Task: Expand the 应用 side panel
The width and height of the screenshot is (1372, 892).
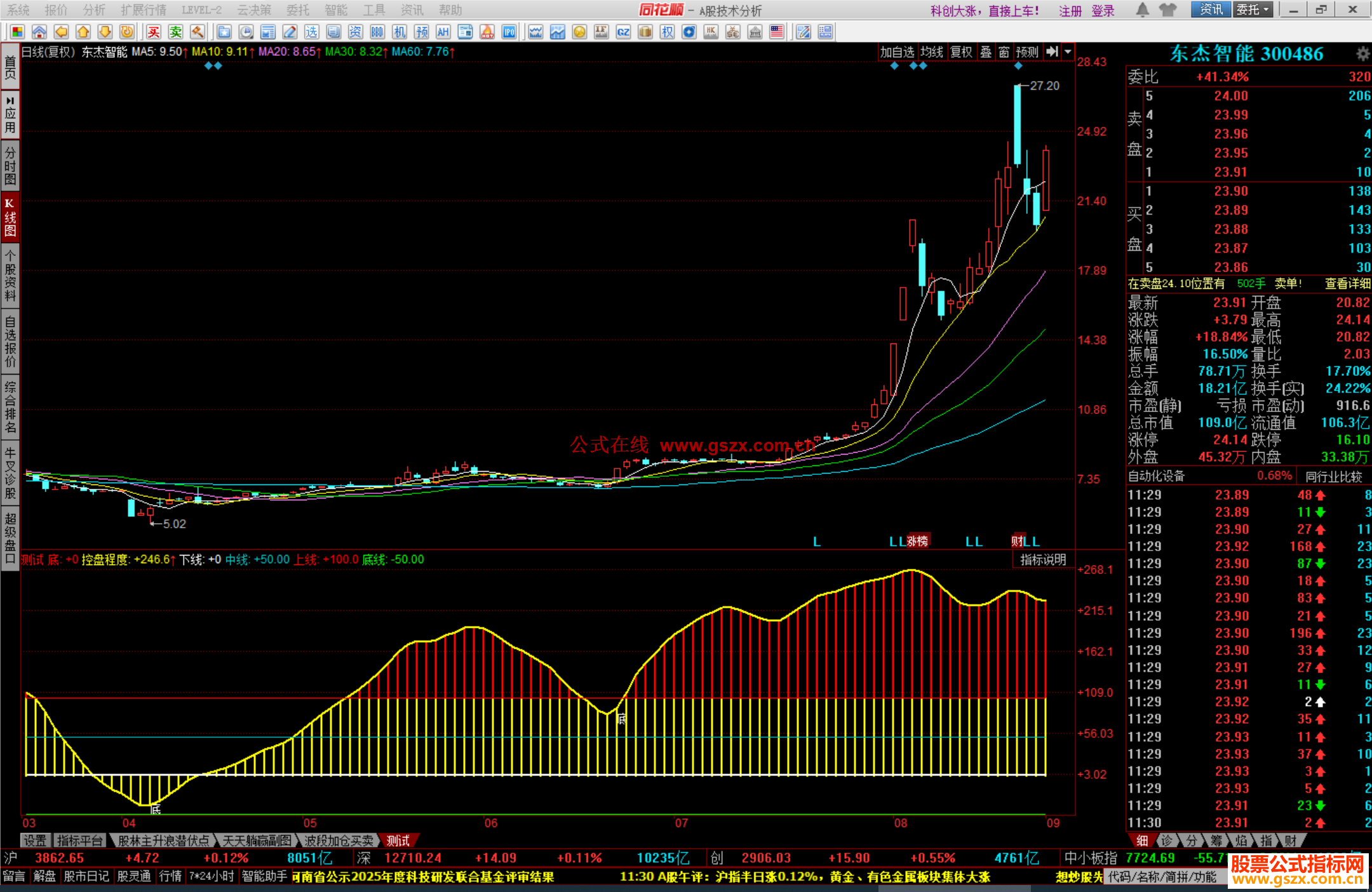Action: [10, 114]
